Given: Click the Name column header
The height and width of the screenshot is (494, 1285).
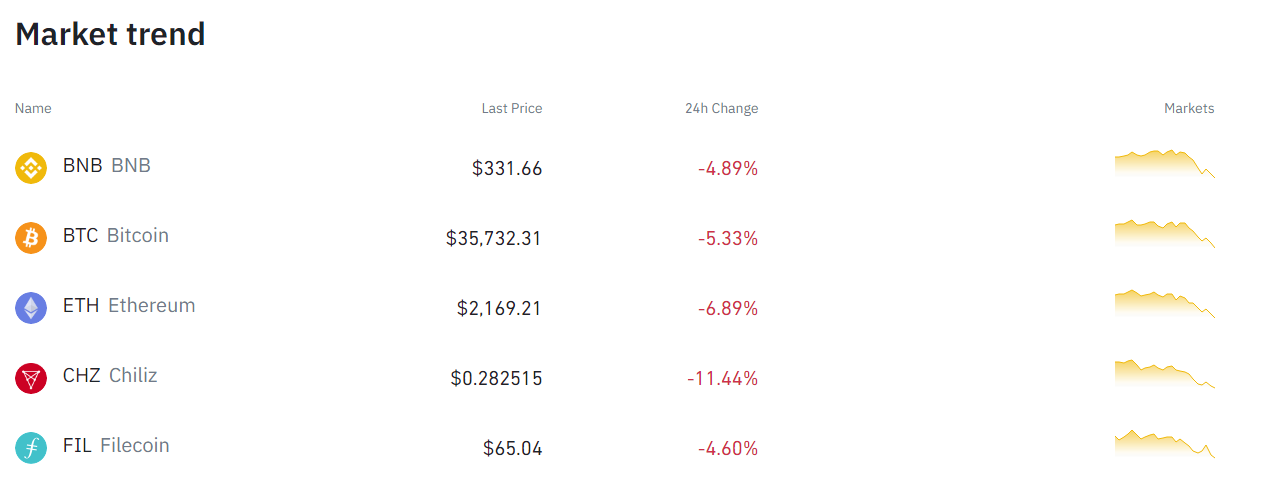Looking at the screenshot, I should click(x=33, y=108).
